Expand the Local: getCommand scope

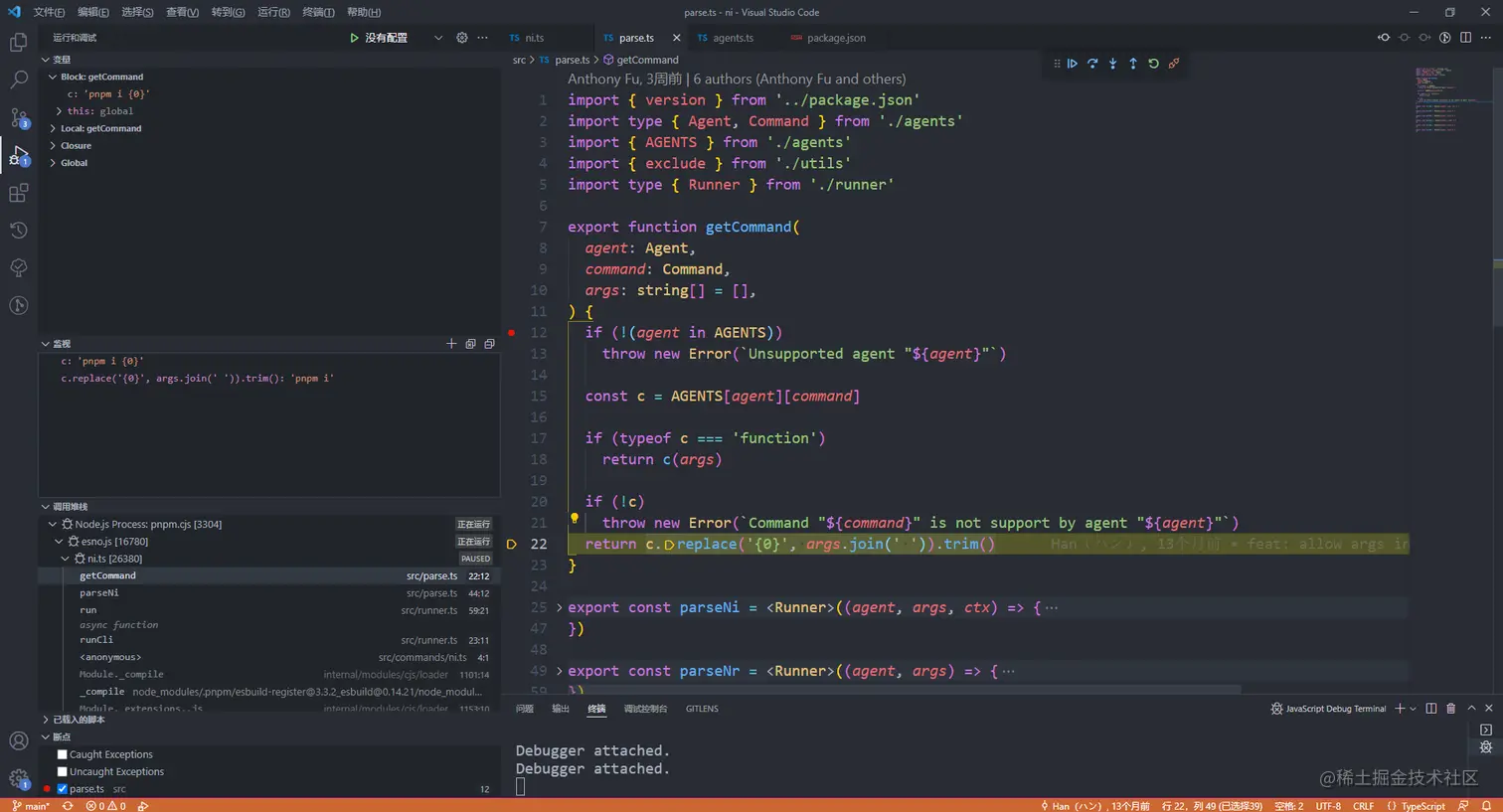tap(53, 128)
